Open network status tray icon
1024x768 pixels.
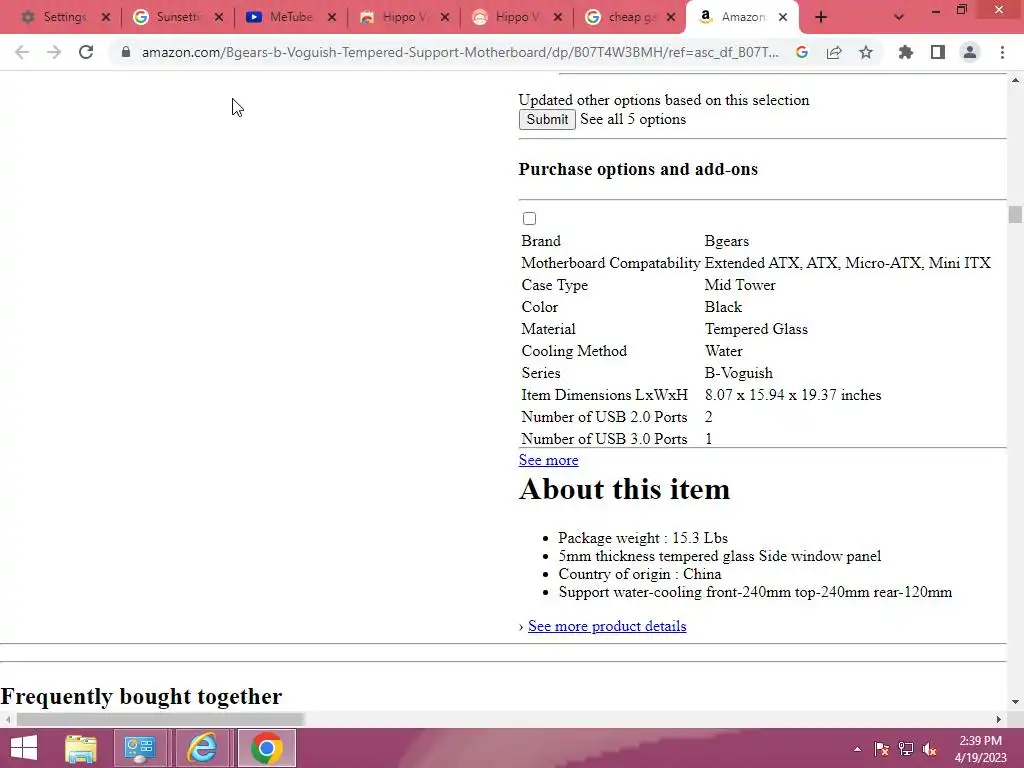(906, 749)
